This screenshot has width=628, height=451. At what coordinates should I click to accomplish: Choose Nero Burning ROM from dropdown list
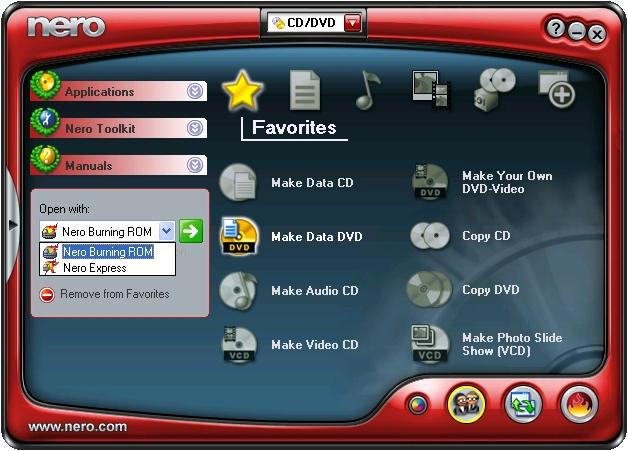[107, 252]
